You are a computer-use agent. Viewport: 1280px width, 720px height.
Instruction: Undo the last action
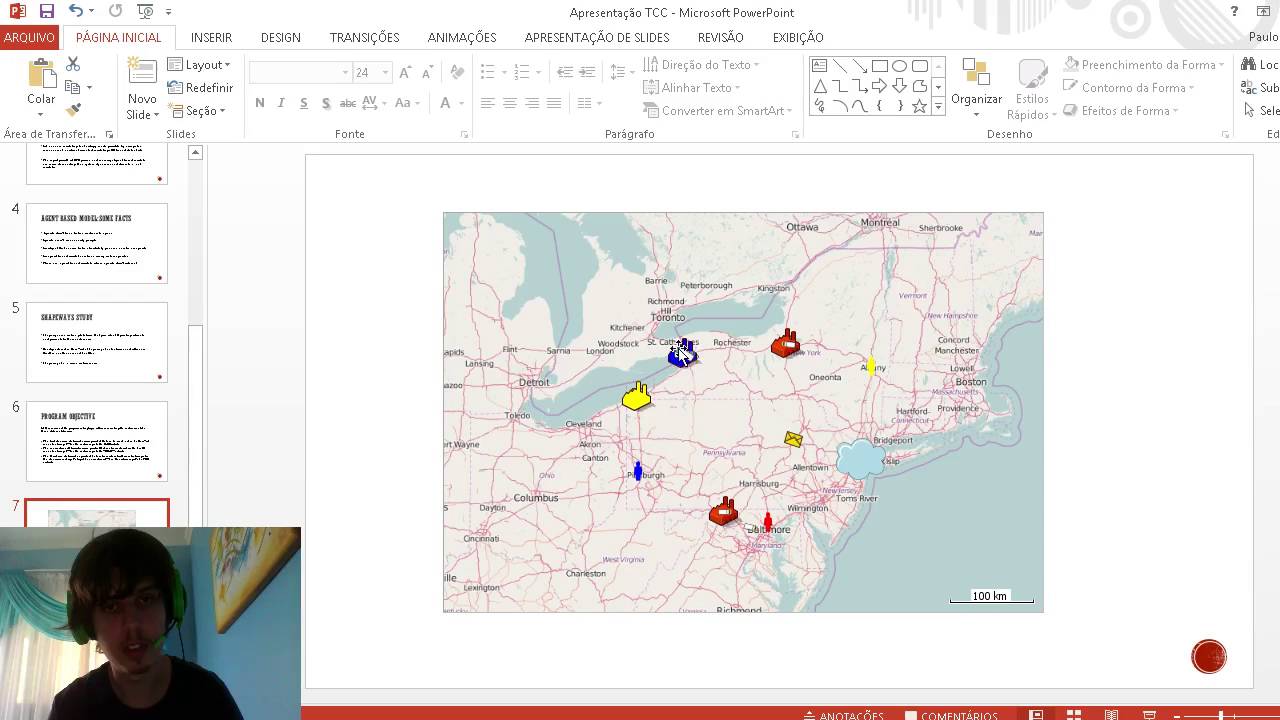click(x=76, y=11)
